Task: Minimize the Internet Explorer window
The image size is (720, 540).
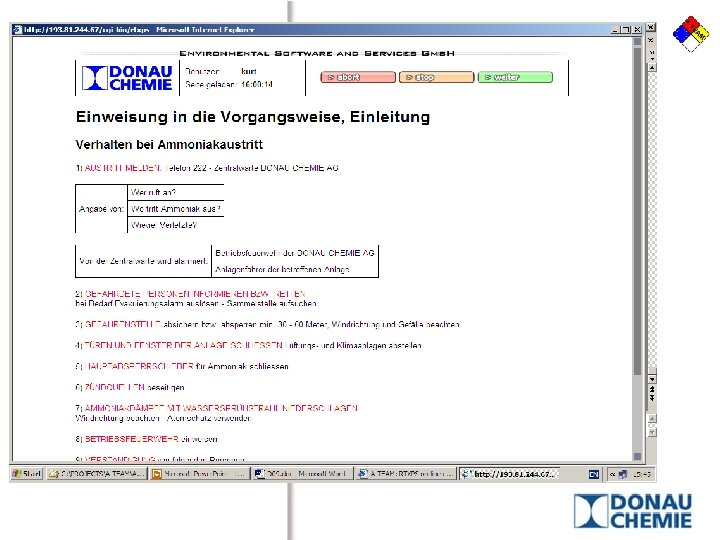Action: [616, 30]
